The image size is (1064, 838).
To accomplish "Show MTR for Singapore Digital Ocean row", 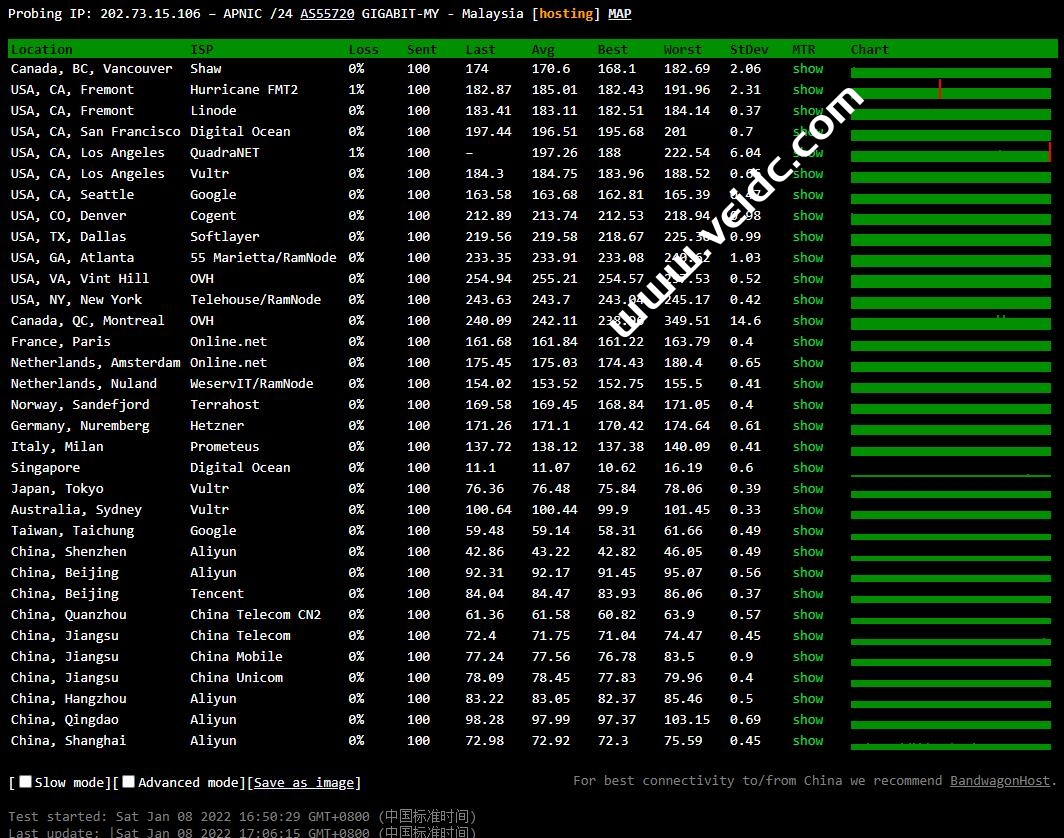I will (x=808, y=468).
